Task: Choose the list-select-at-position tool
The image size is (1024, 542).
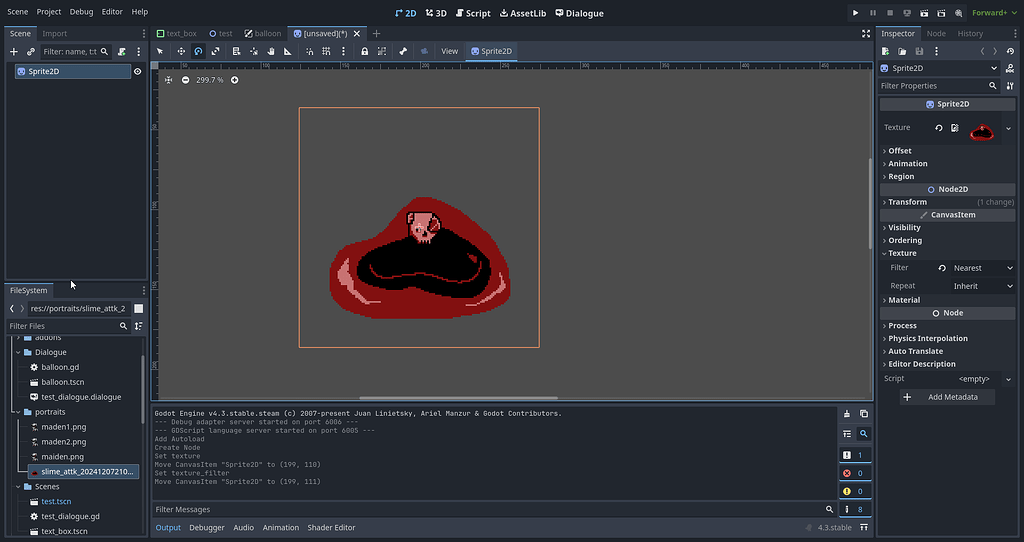Action: point(236,51)
